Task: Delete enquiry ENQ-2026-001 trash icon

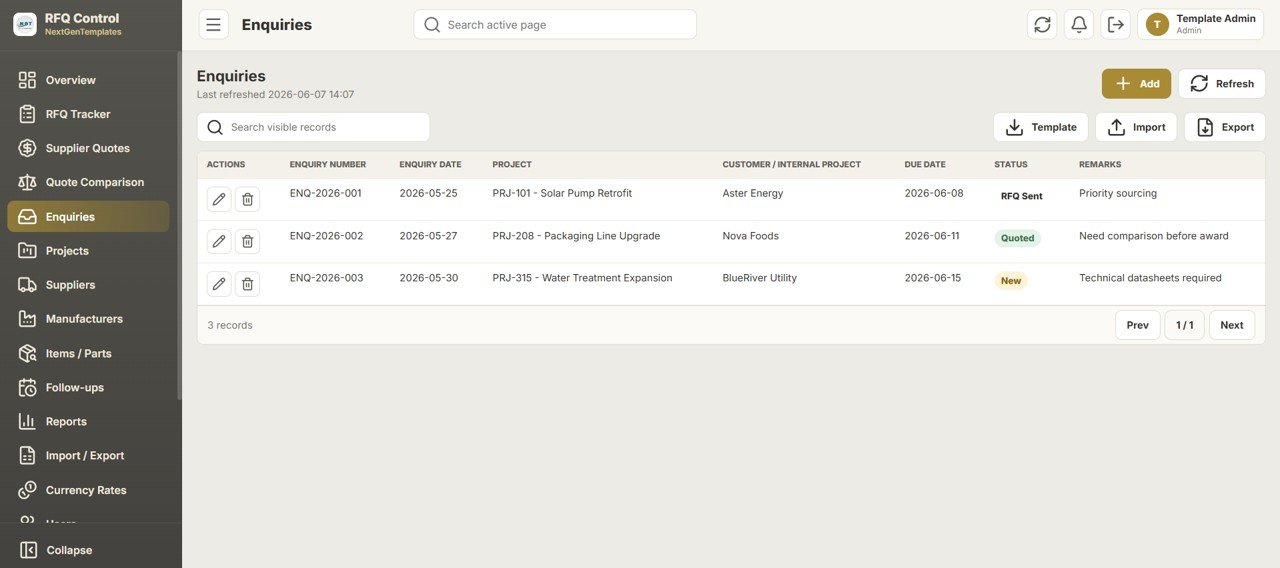Action: tap(247, 199)
